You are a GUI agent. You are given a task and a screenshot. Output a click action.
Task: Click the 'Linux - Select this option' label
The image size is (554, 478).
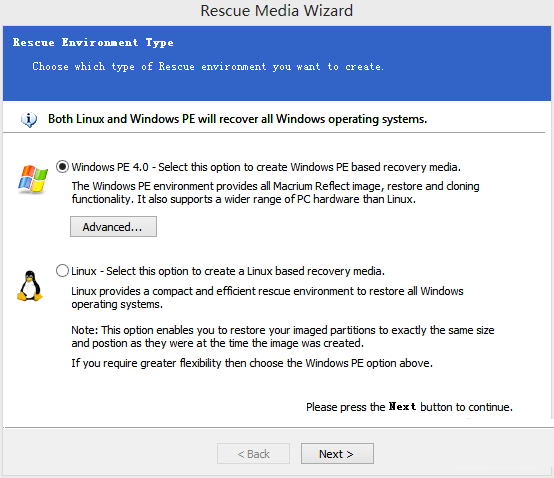[x=228, y=271]
